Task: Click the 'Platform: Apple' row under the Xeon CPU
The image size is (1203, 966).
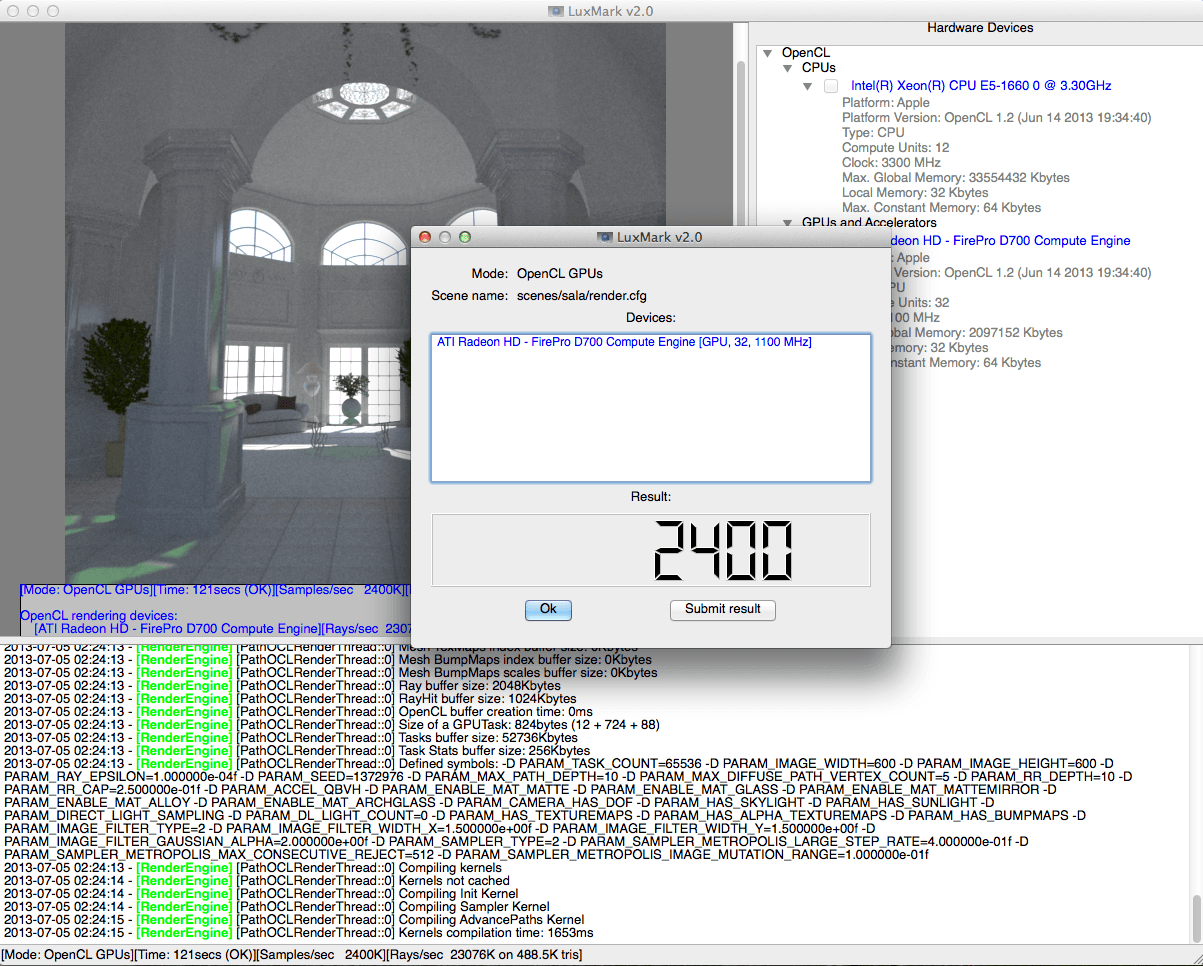Action: 886,103
